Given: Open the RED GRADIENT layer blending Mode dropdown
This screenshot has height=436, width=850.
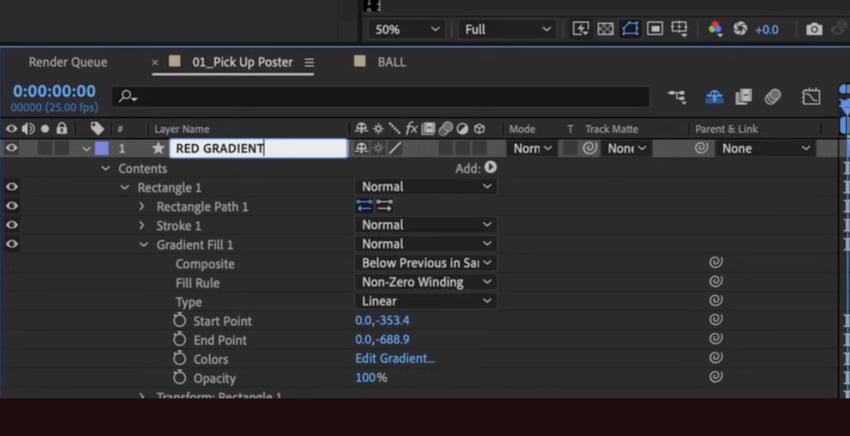Looking at the screenshot, I should (532, 148).
